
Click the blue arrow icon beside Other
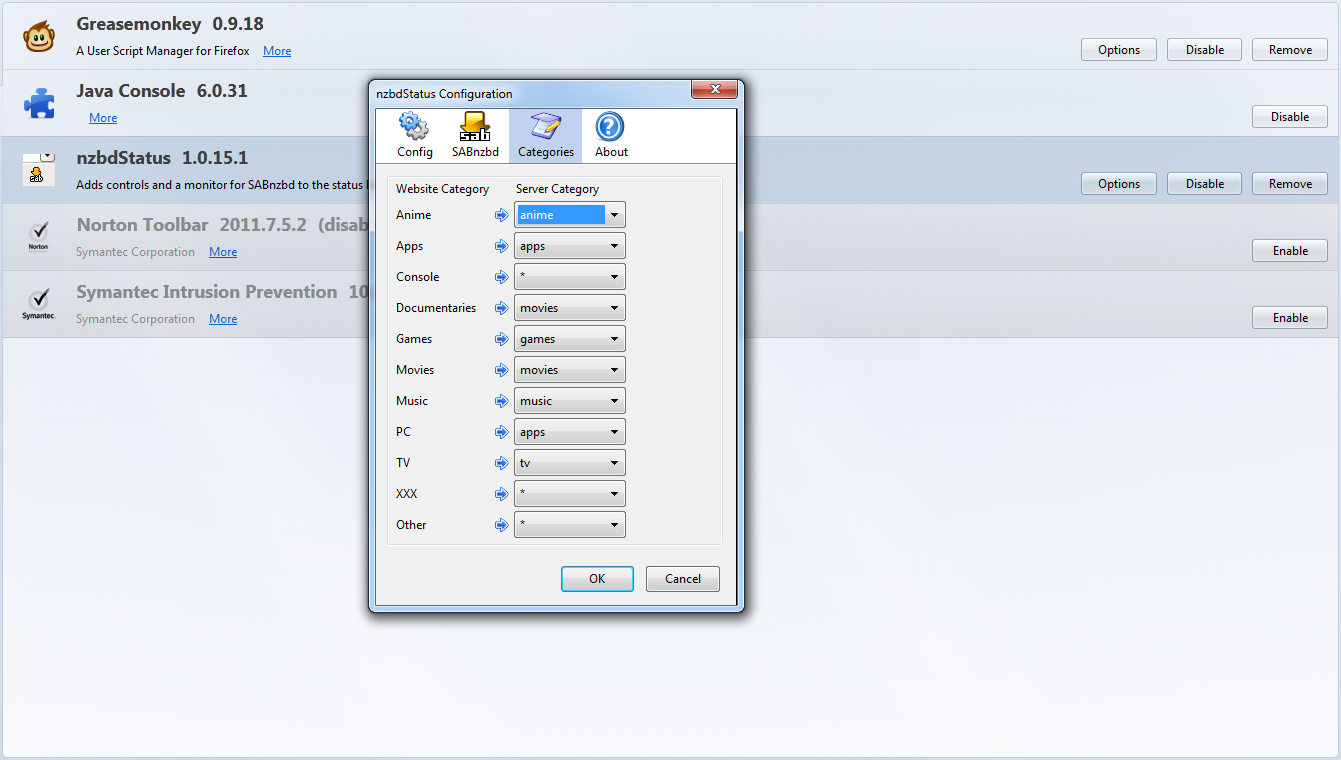point(502,525)
